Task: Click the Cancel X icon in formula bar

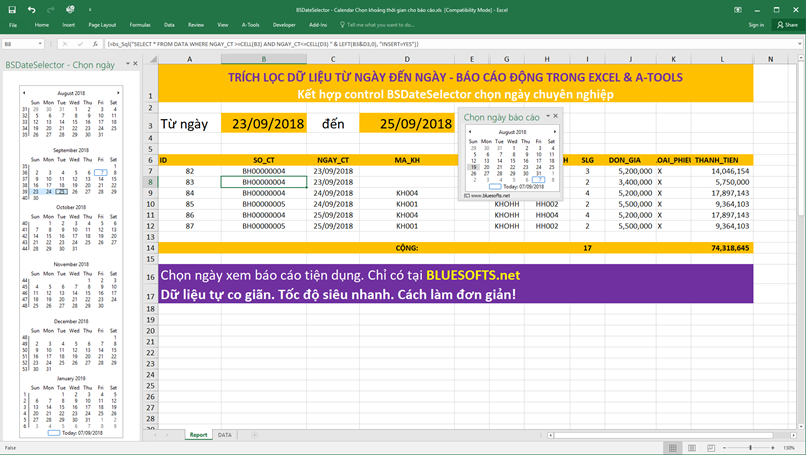Action: [x=65, y=44]
